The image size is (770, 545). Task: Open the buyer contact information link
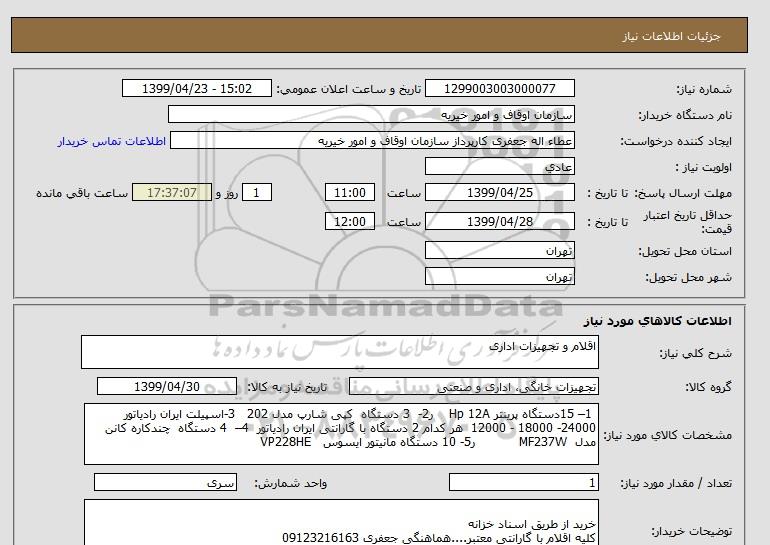tap(112, 141)
